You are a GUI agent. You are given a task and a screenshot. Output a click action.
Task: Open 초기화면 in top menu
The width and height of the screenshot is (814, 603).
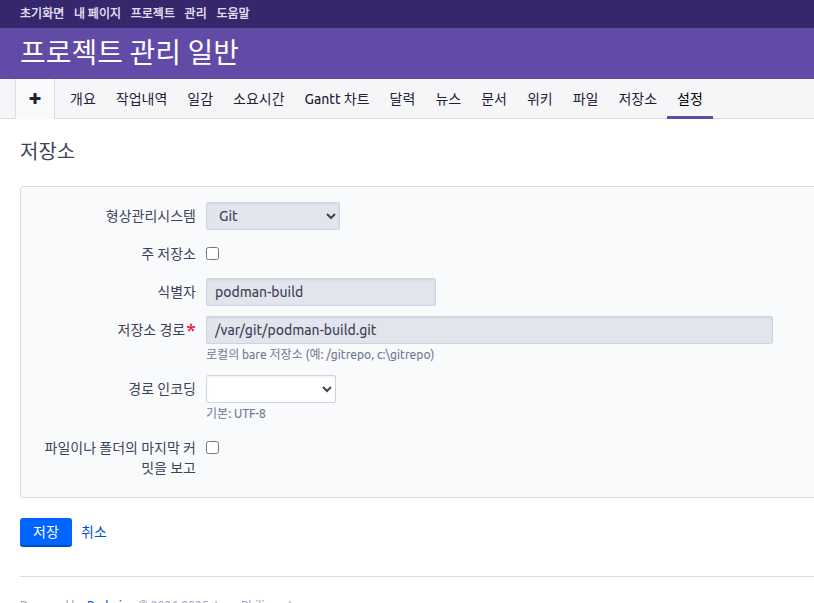tap(42, 14)
